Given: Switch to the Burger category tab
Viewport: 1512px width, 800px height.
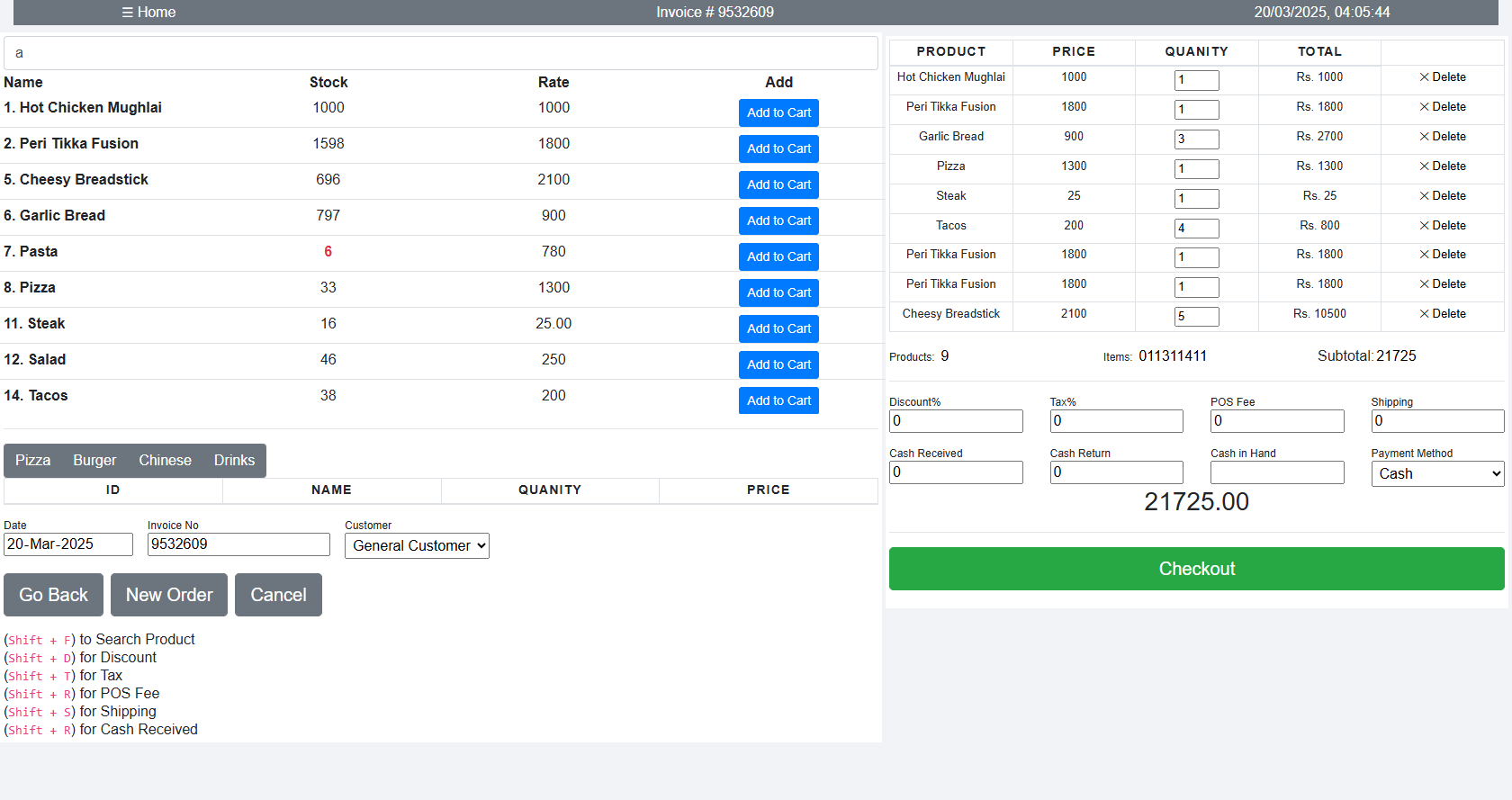Looking at the screenshot, I should 94,460.
